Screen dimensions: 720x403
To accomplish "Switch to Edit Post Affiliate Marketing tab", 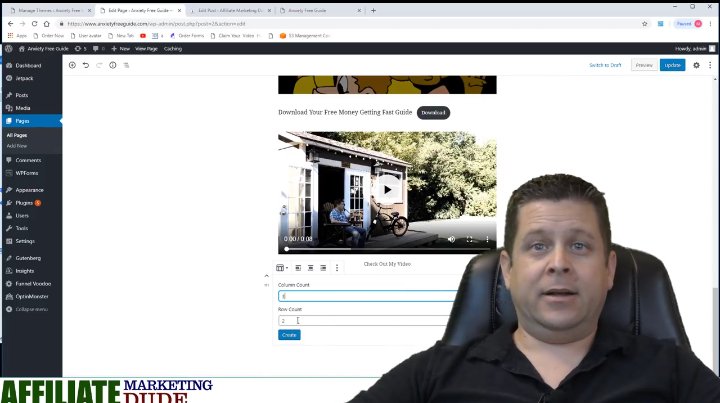I will point(231,10).
